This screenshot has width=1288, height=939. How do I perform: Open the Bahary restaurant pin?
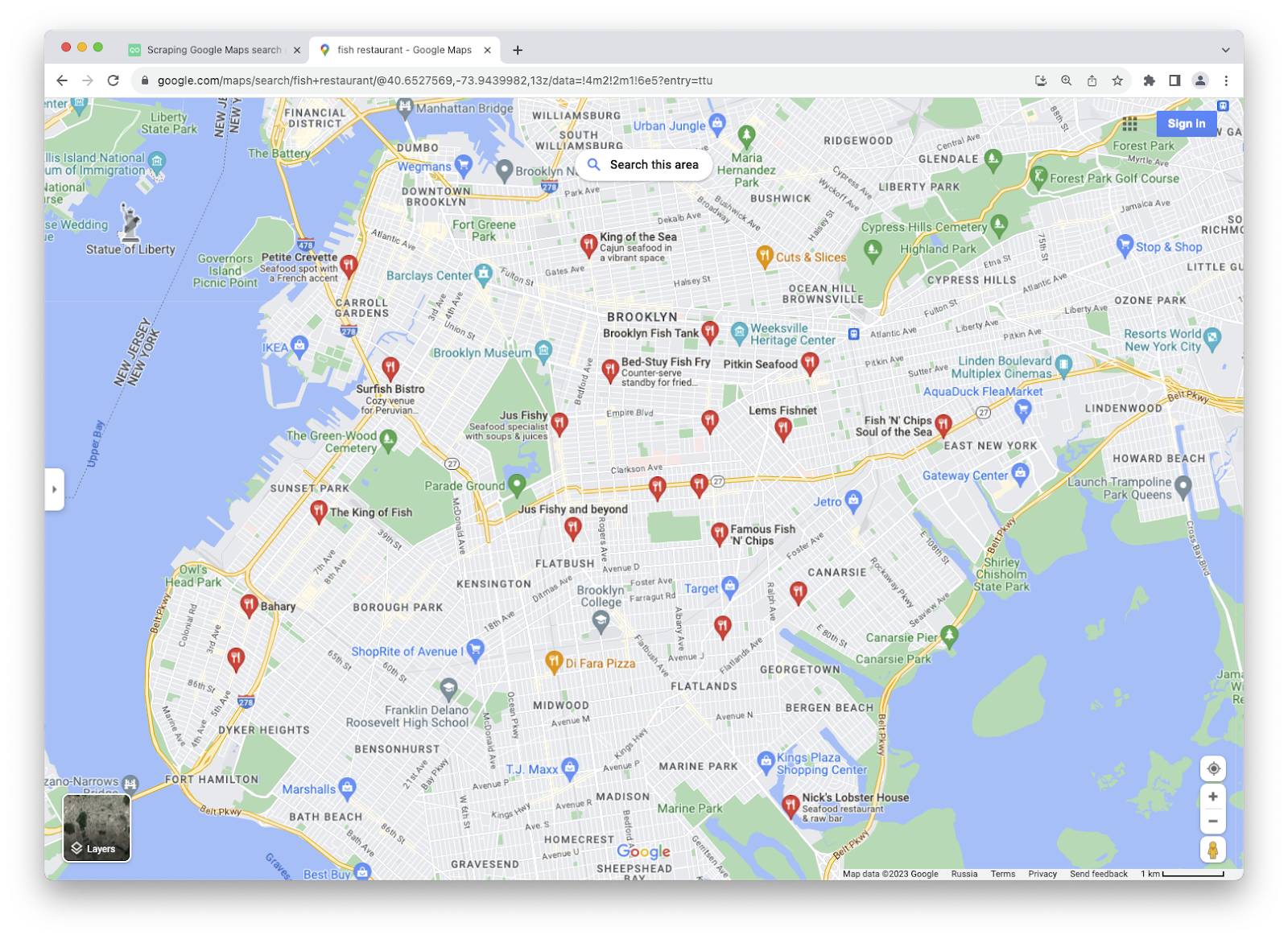(249, 605)
